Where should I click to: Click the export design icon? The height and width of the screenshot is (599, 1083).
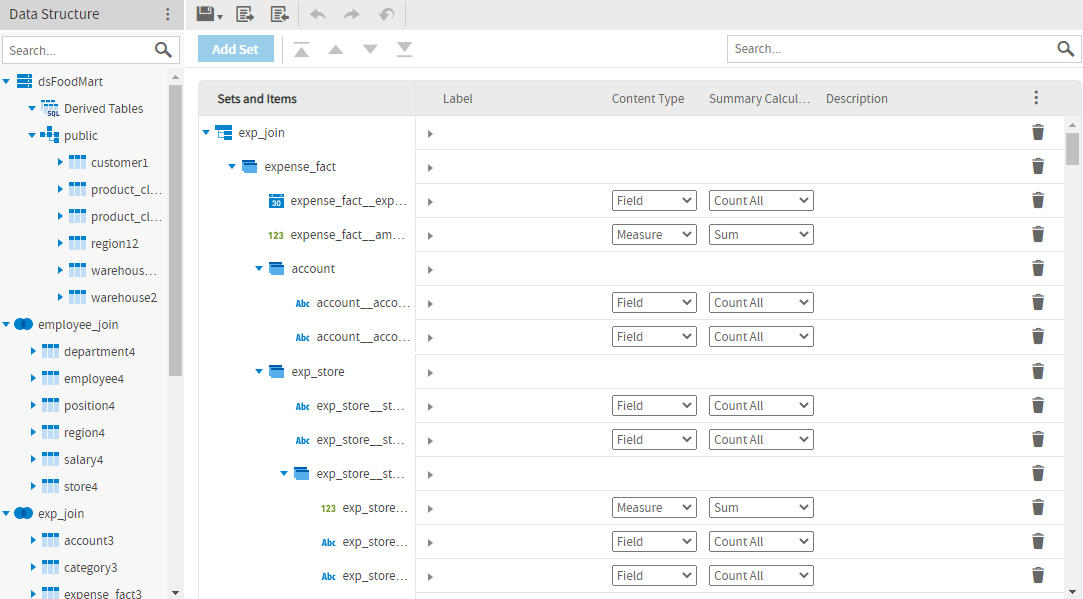tap(245, 14)
